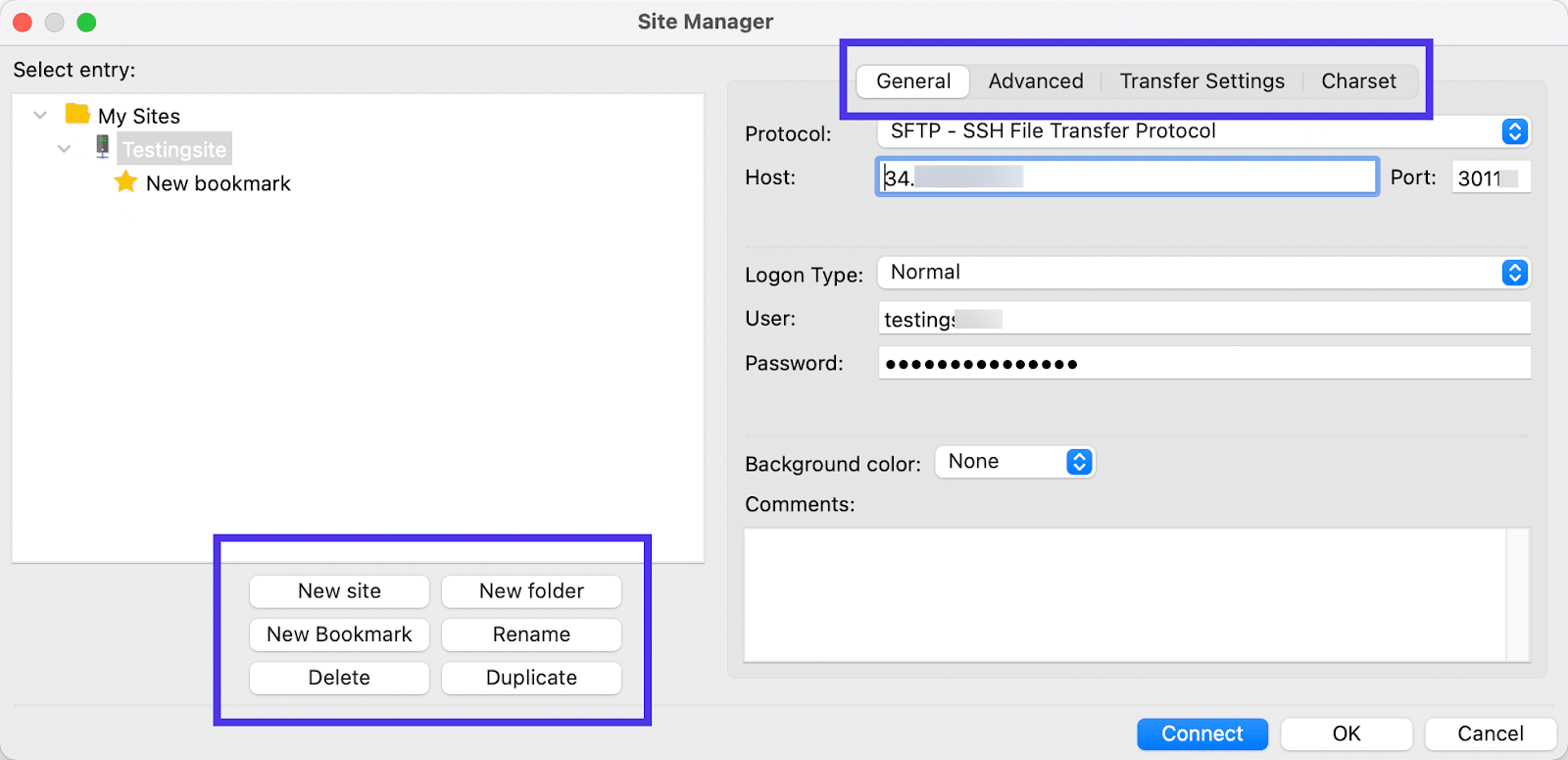The height and width of the screenshot is (760, 1568).
Task: Click the Comments text area
Action: (x=1125, y=595)
